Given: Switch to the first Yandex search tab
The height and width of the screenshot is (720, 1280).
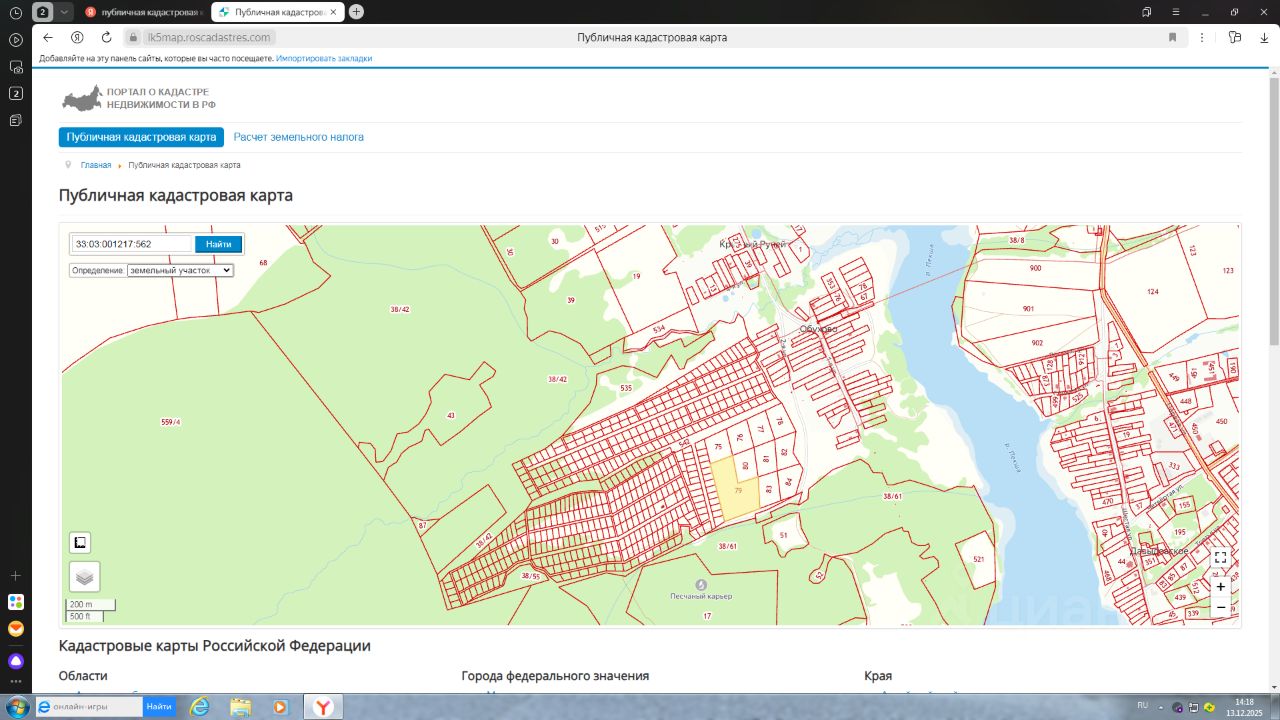Looking at the screenshot, I should tap(144, 12).
